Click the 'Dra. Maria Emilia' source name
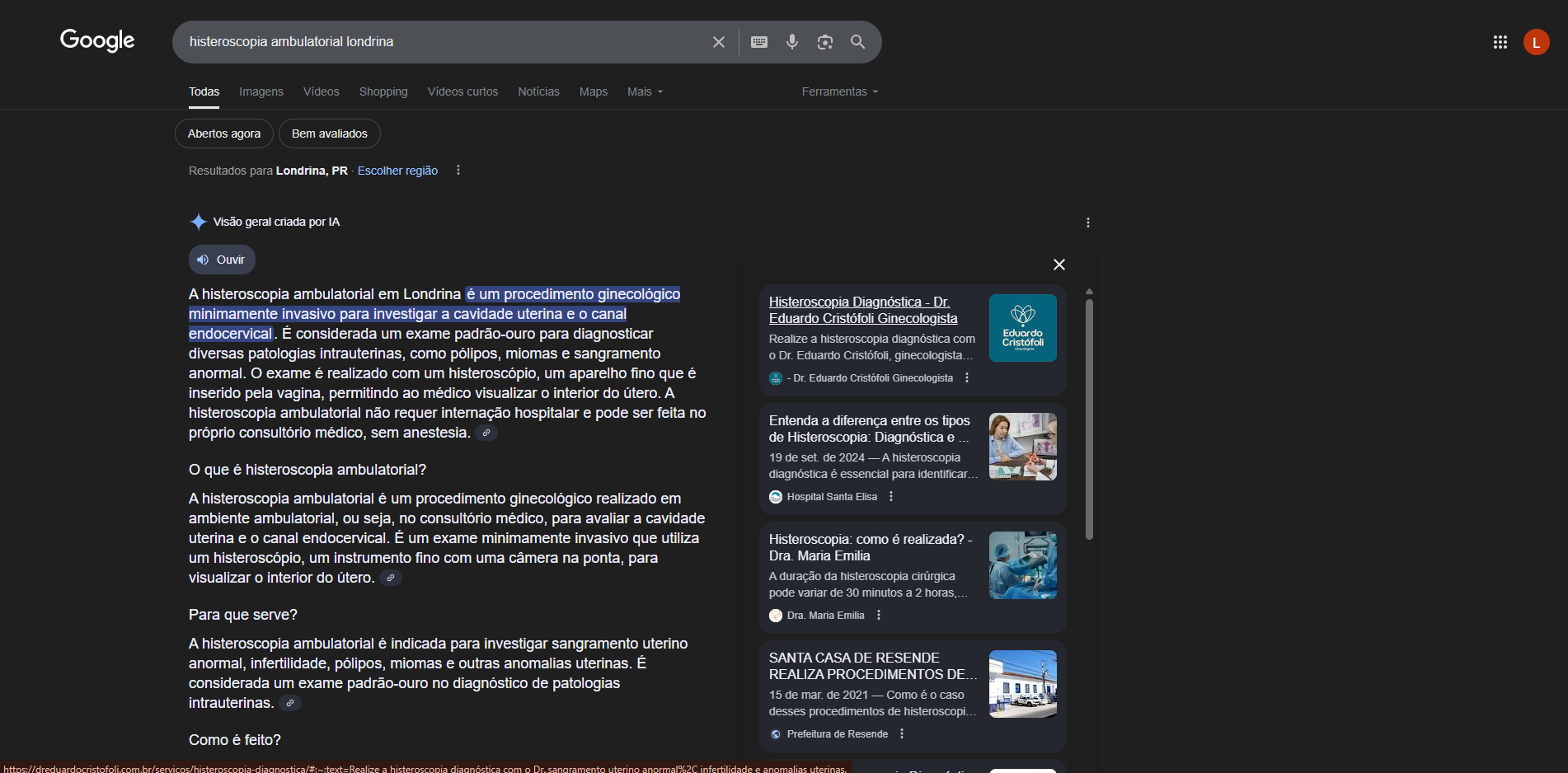 click(x=825, y=616)
